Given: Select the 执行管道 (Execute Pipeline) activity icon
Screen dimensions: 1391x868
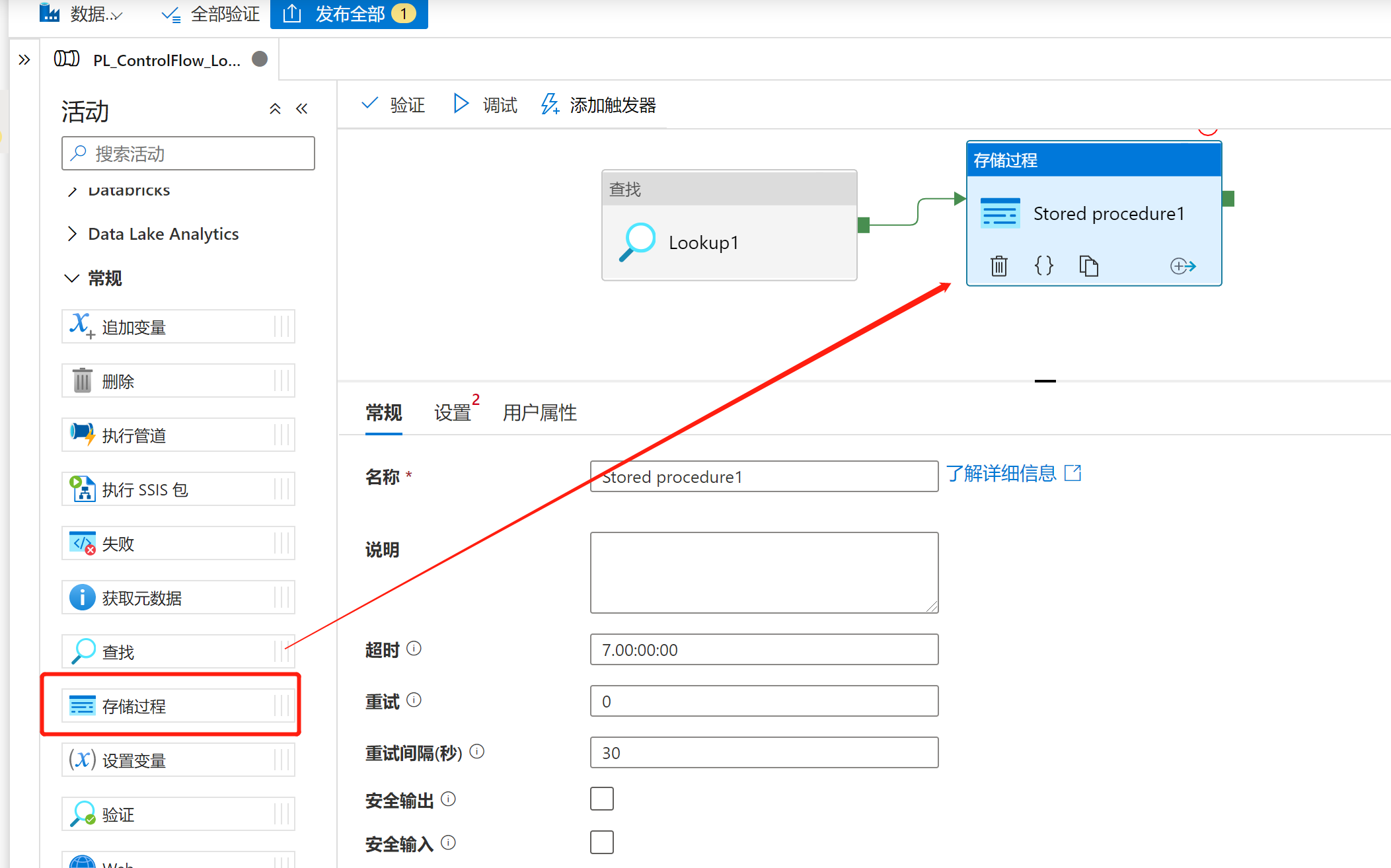Looking at the screenshot, I should pos(81,435).
